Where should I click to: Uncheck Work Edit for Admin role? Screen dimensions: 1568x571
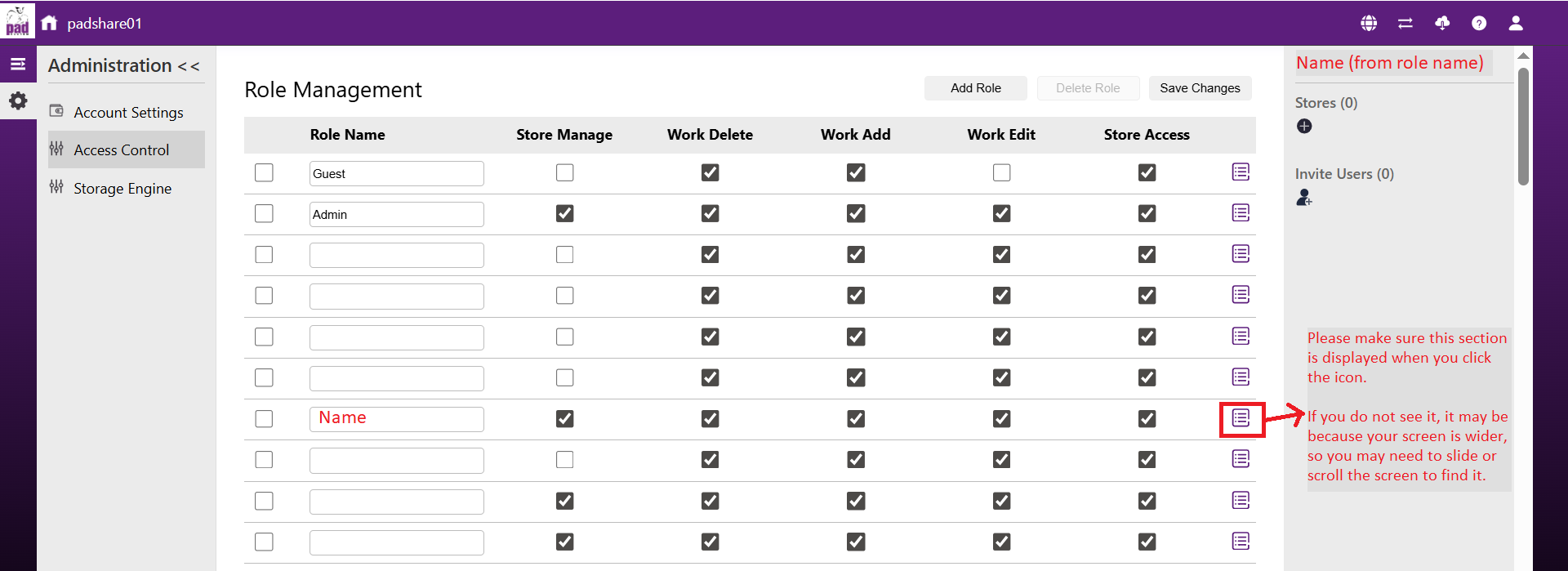(1001, 213)
